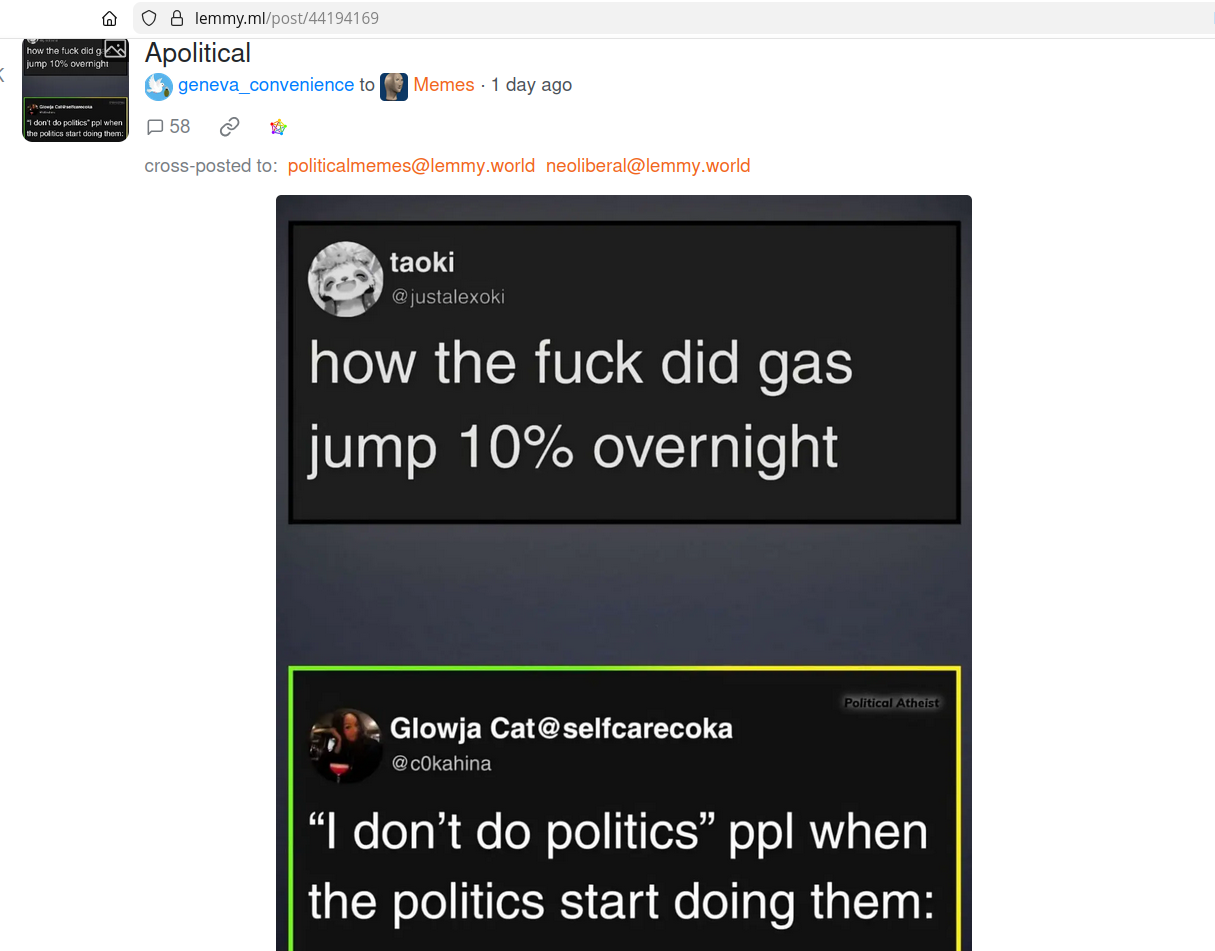Click the large gas price meme image
Screen dimensions: 1215x951
[624, 573]
